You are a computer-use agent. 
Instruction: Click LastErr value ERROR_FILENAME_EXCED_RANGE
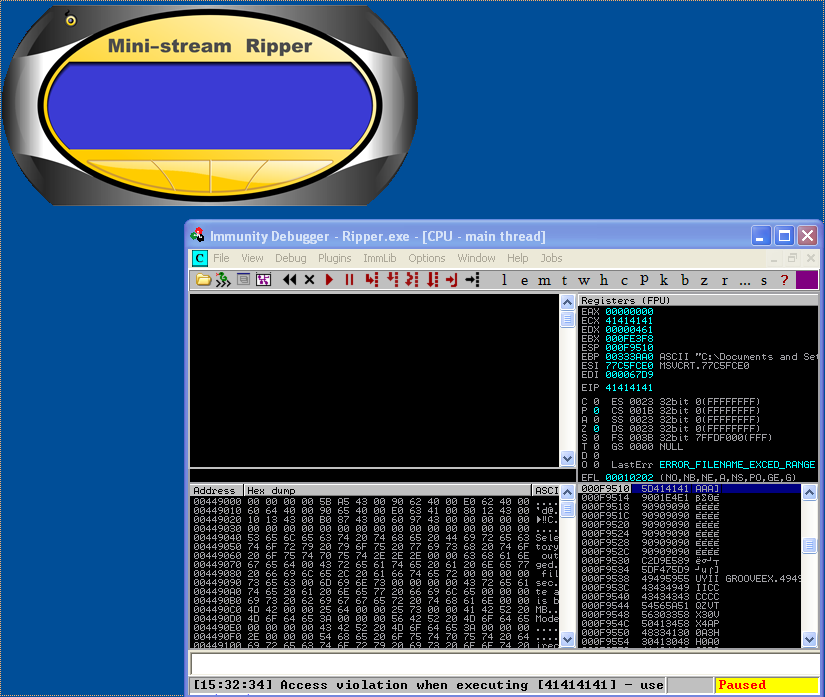737,464
